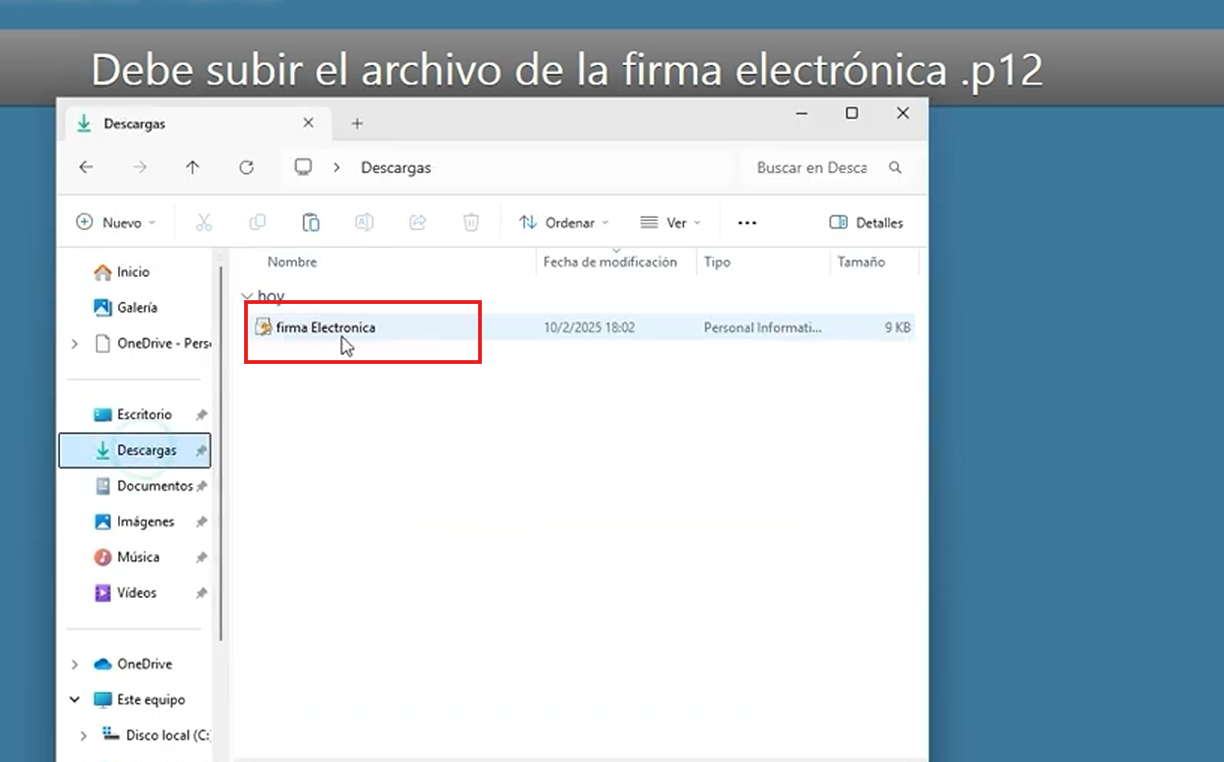Viewport: 1224px width, 762px height.
Task: Refresh the Descargas folder view
Action: tap(246, 168)
